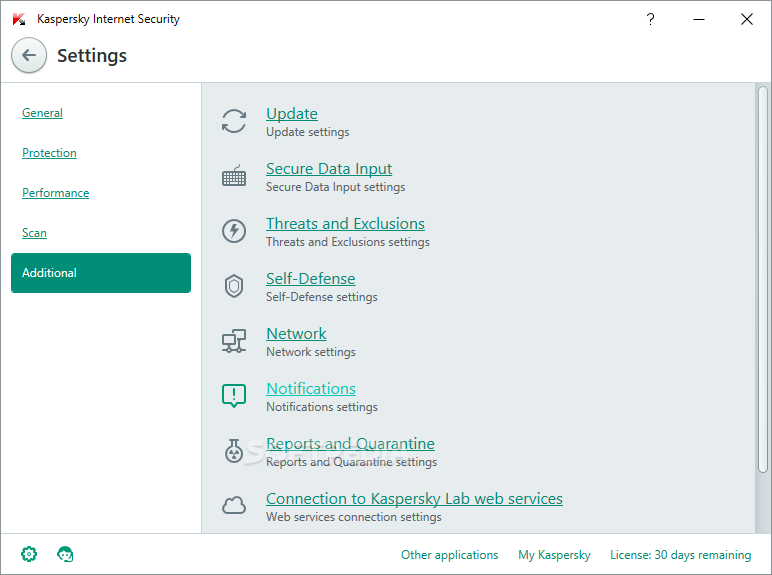This screenshot has height=575, width=772.
Task: Switch to the Protection settings tab
Action: [49, 153]
